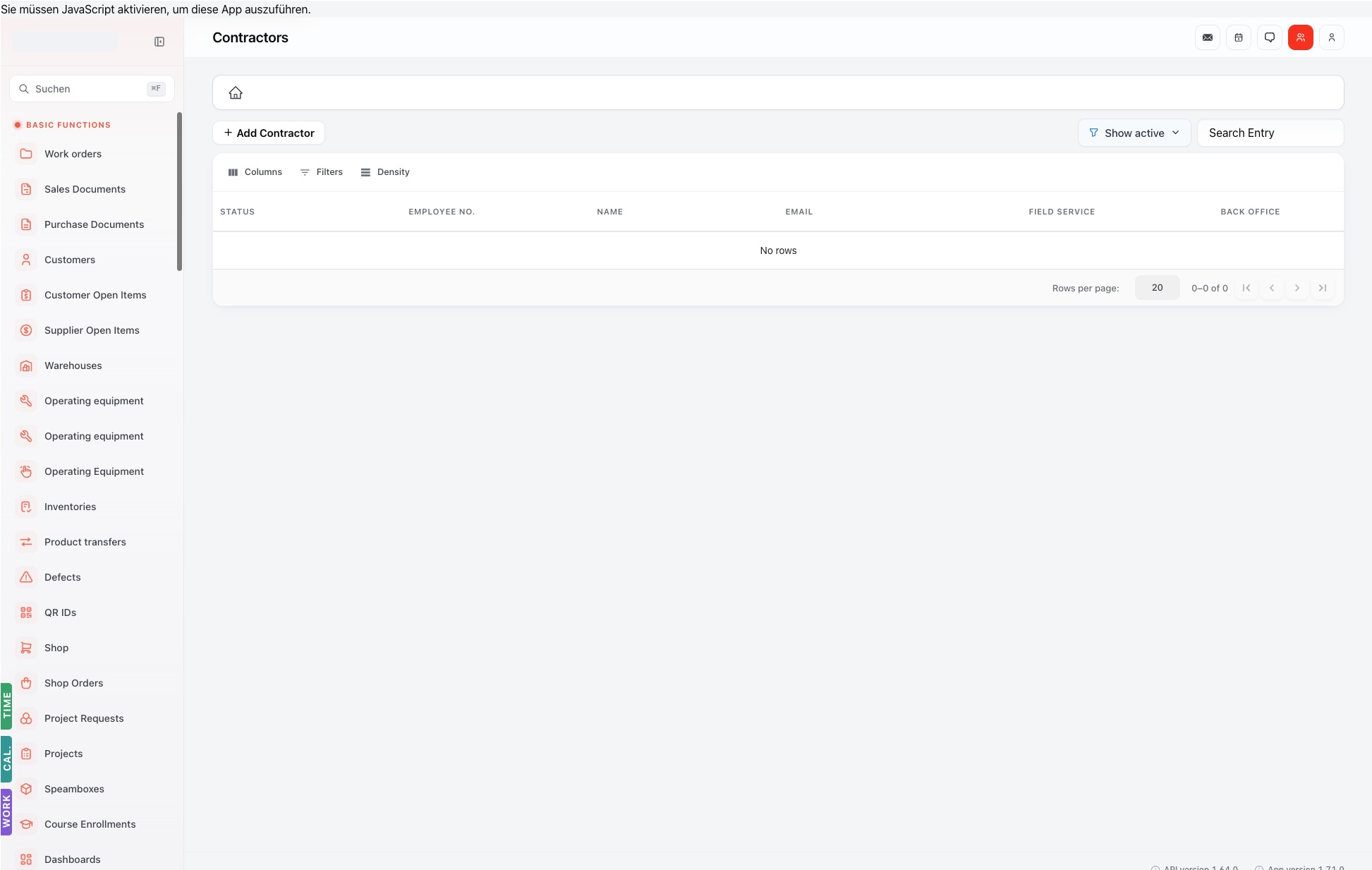Go to home breadcrumb icon
The image size is (1372, 870).
pos(236,92)
